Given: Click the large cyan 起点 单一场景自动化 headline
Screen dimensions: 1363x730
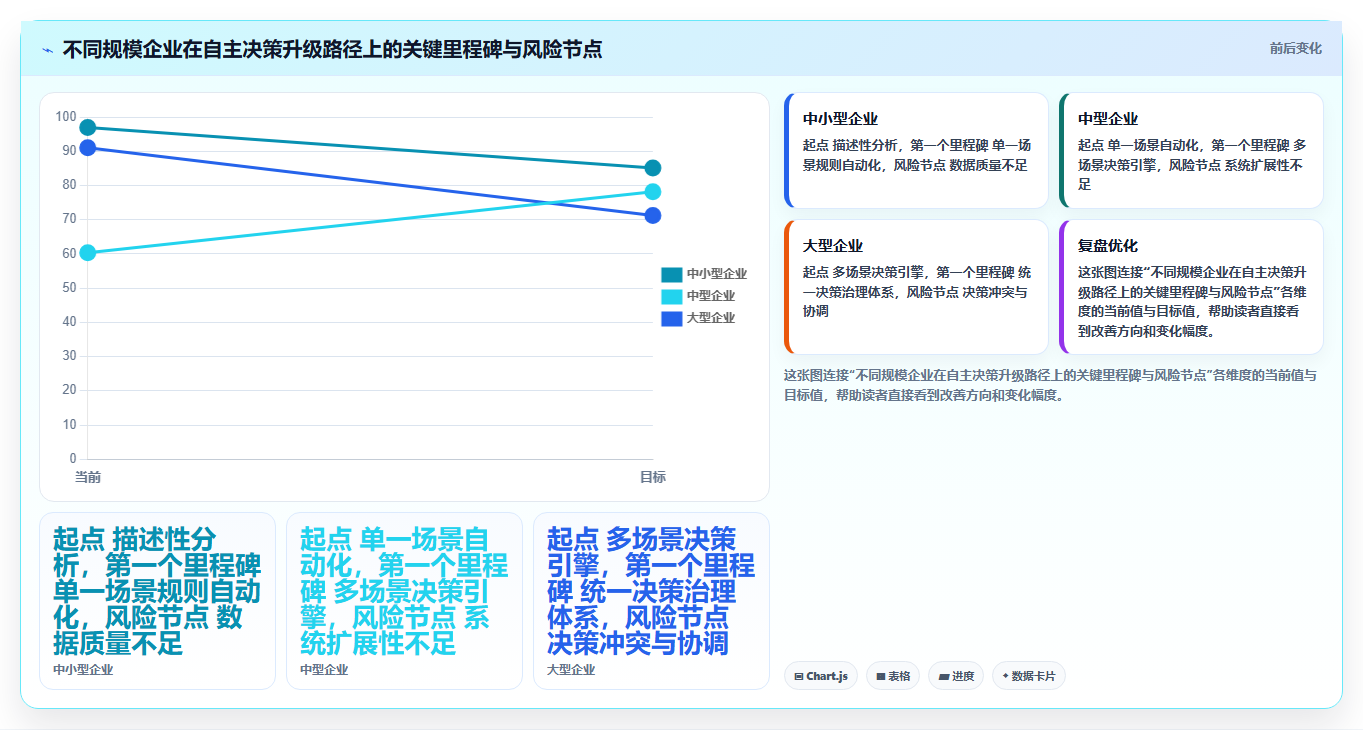Looking at the screenshot, I should [404, 591].
